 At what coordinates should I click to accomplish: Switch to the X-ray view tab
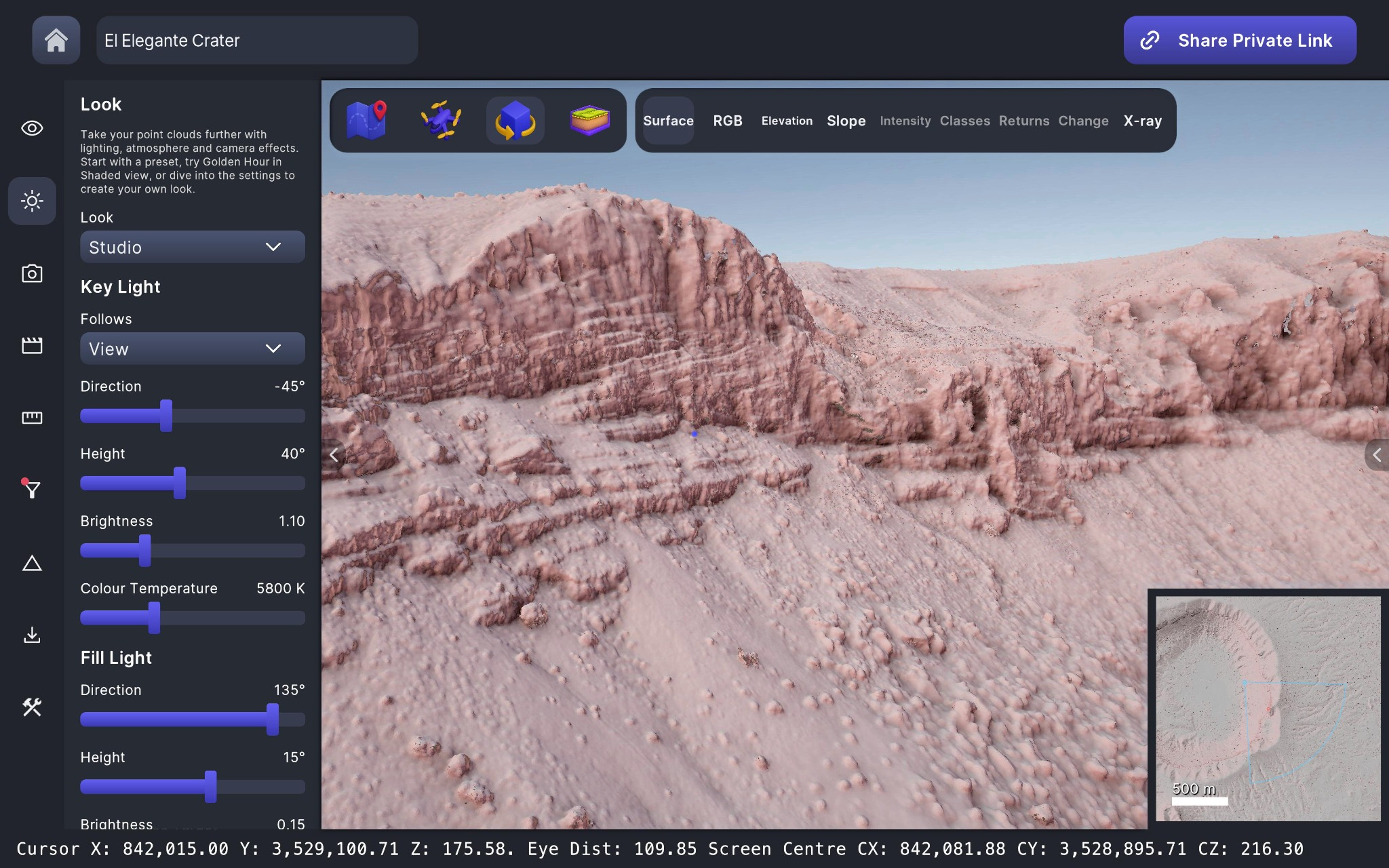tap(1142, 121)
